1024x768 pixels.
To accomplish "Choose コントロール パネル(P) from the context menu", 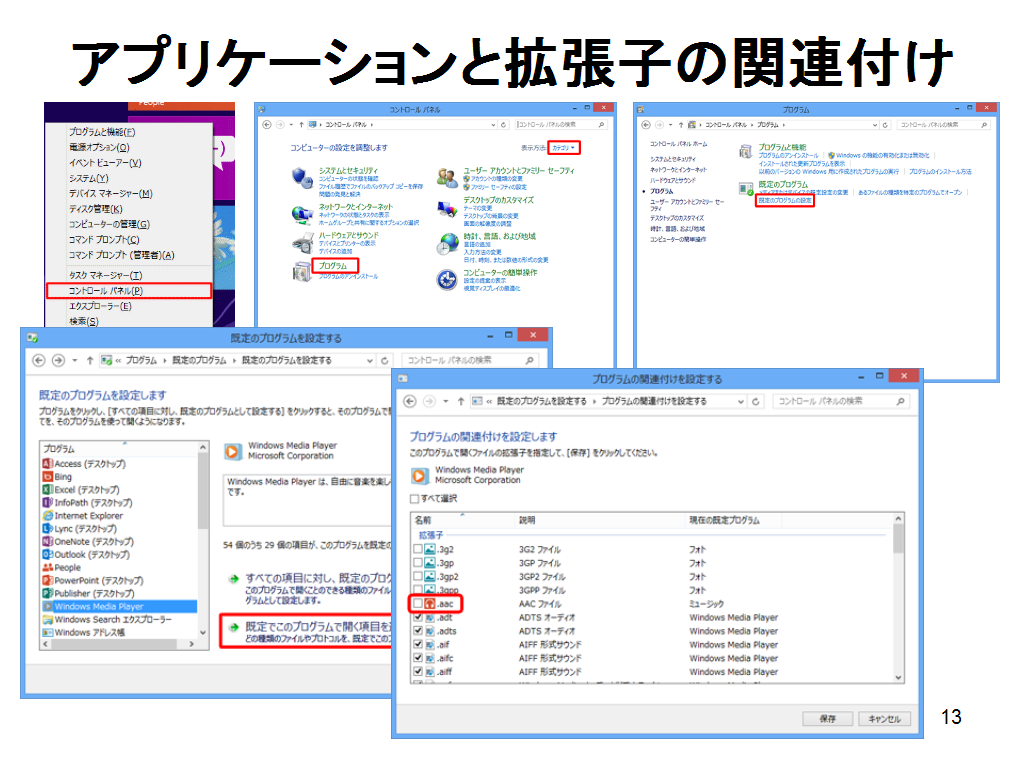I will (104, 291).
